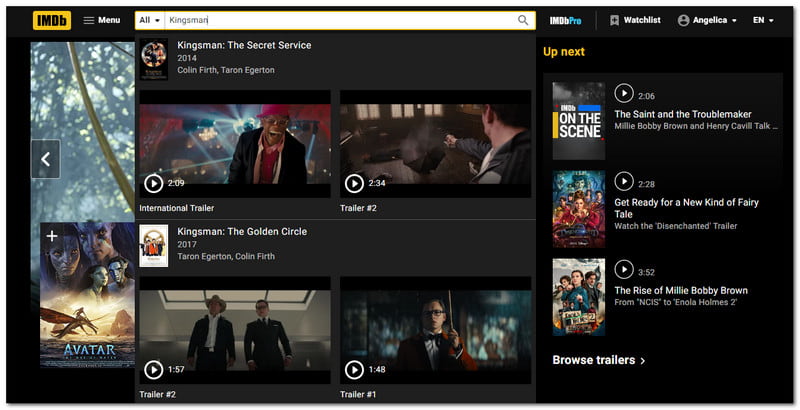Viewport: 800px width, 410px height.
Task: Open the International Trailer caption text
Action: (177, 208)
